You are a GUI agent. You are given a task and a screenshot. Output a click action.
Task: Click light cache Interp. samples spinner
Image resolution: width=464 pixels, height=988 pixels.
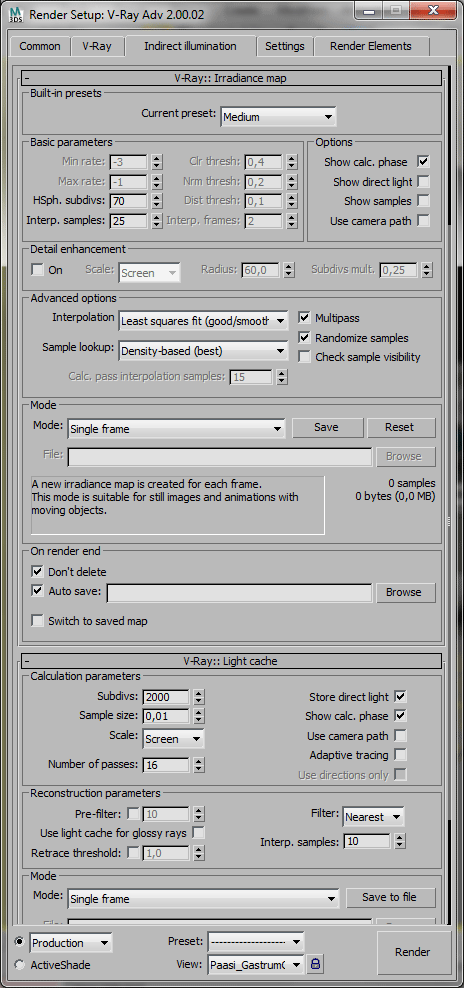click(x=399, y=841)
